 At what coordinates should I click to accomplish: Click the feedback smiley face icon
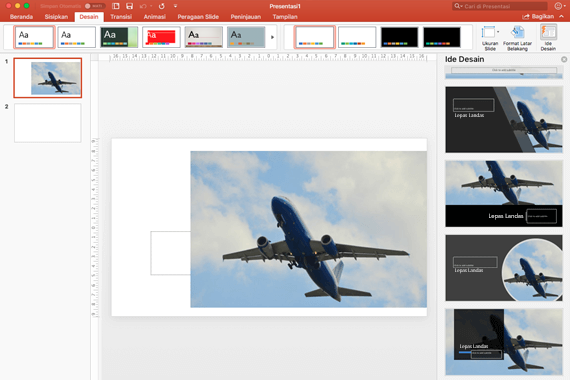click(x=558, y=6)
